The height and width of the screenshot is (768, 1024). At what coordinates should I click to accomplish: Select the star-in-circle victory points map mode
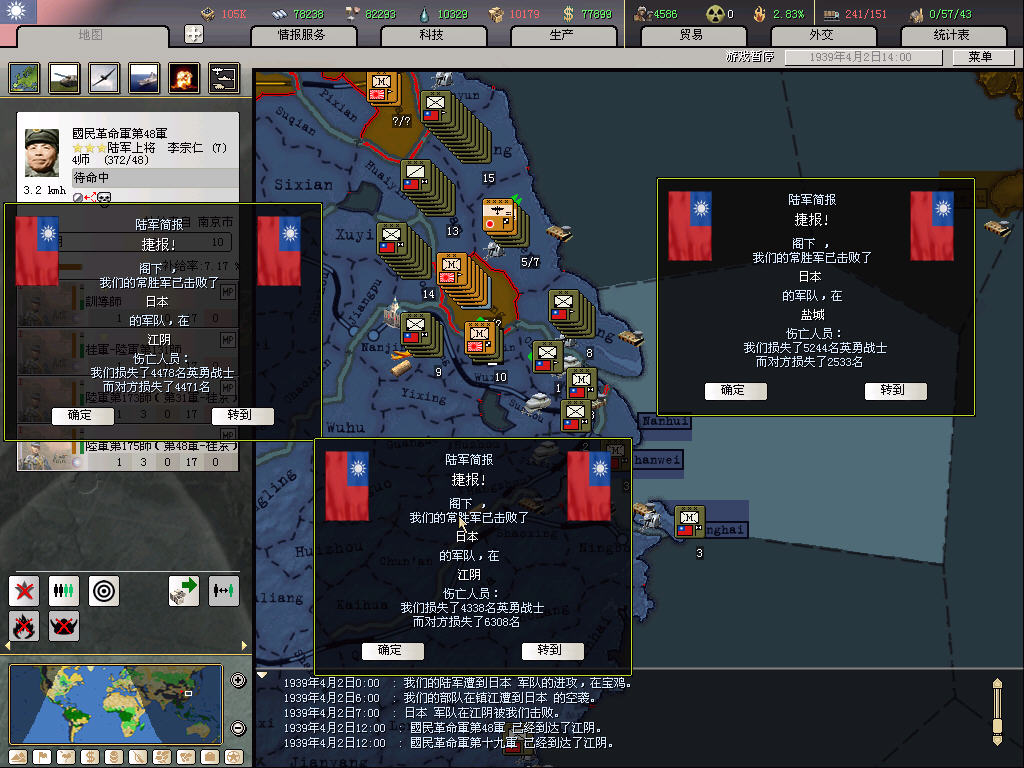[234, 757]
